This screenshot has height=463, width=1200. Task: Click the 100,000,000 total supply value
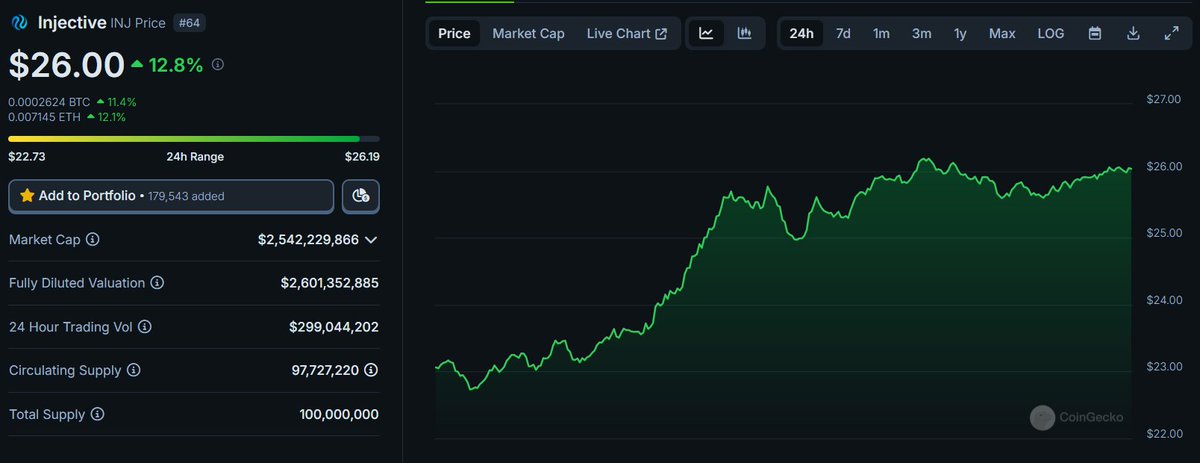pos(339,414)
